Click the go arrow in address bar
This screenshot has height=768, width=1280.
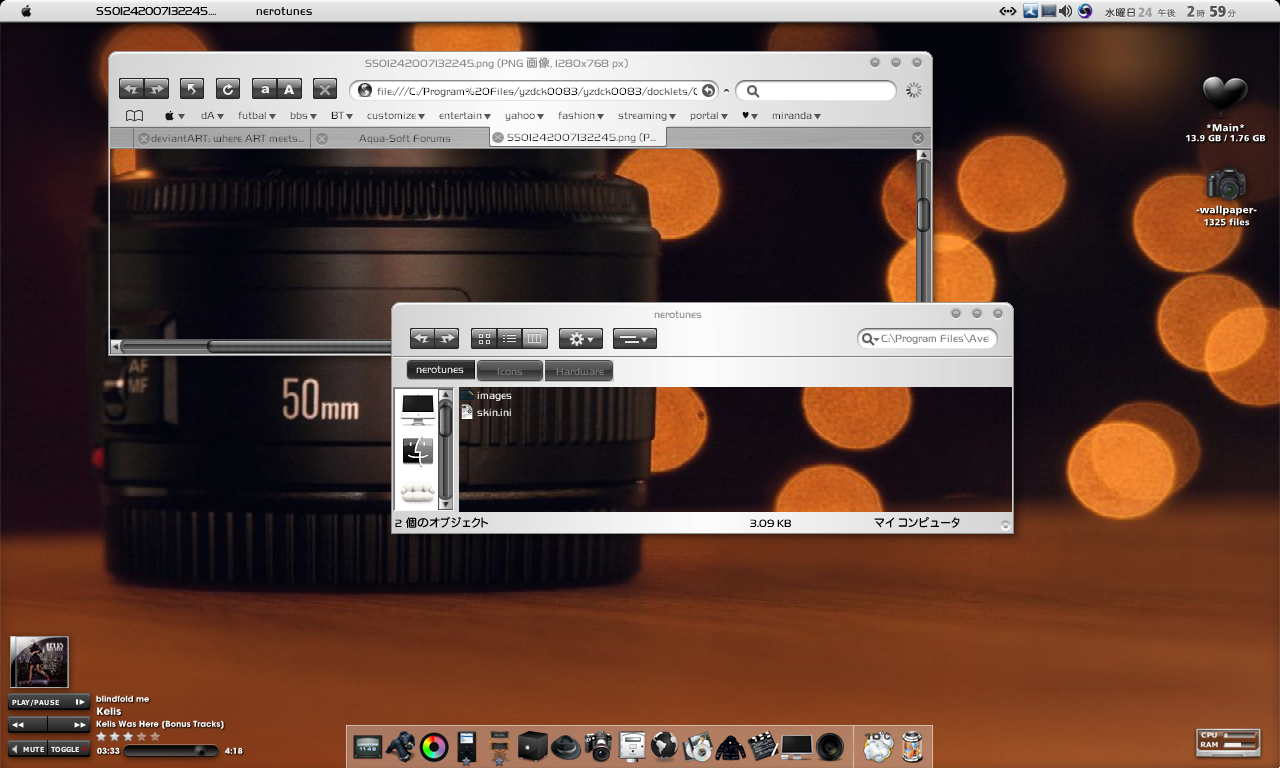pyautogui.click(x=708, y=91)
